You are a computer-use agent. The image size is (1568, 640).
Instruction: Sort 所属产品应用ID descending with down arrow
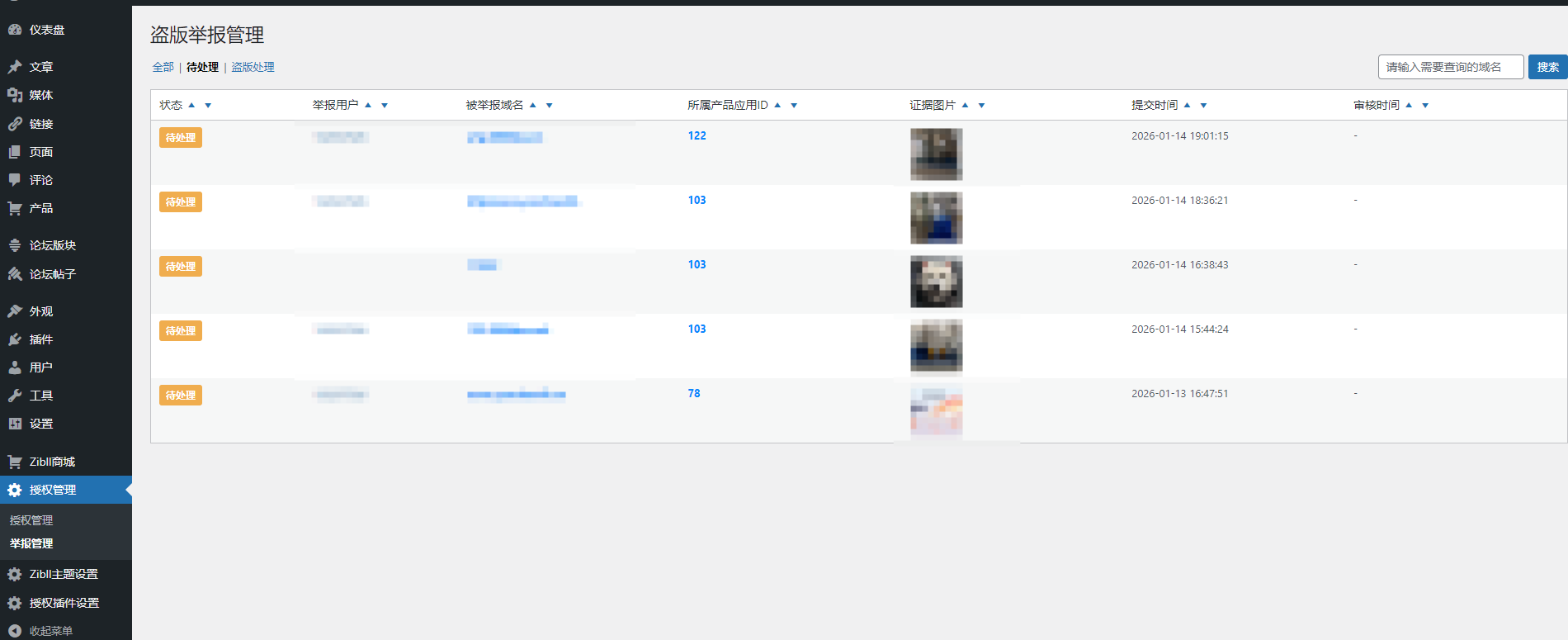click(794, 106)
